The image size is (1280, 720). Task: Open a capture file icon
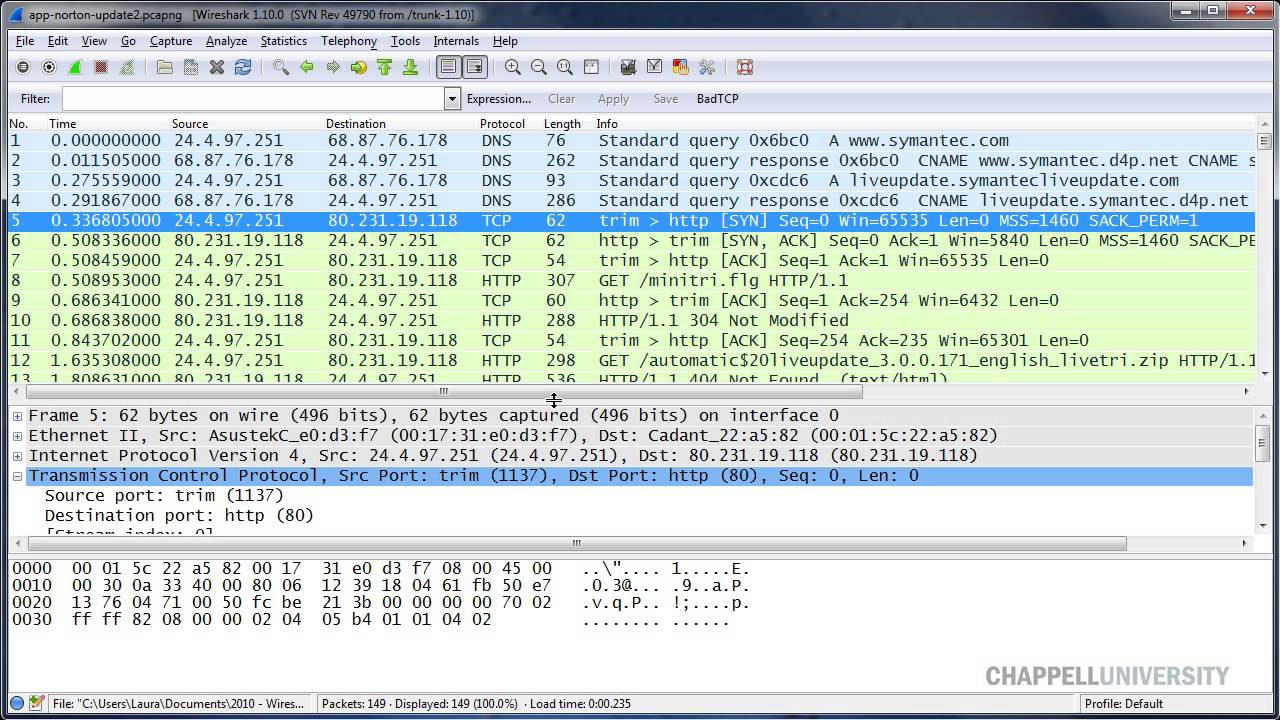tap(165, 67)
